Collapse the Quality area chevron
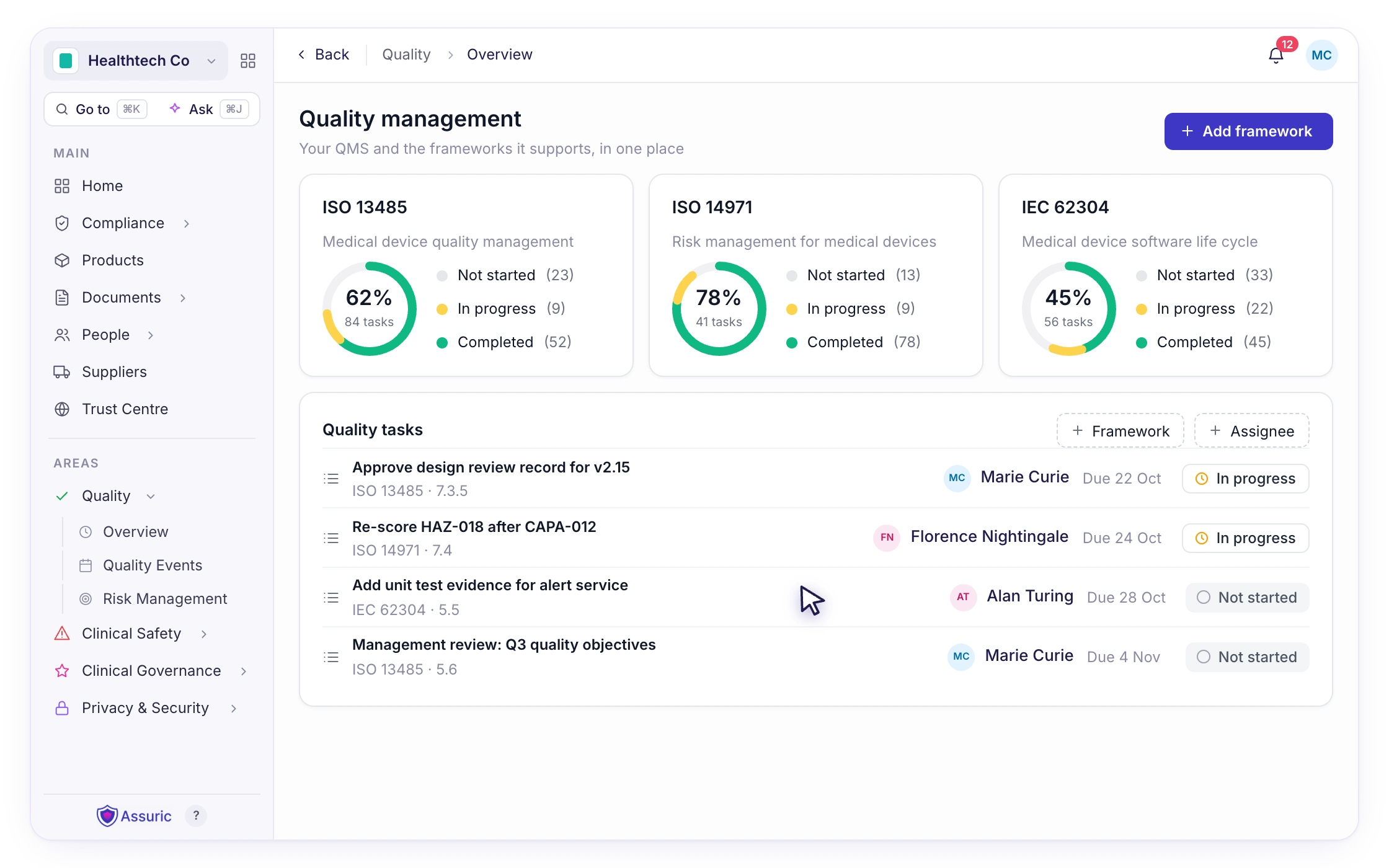The image size is (1389, 868). (x=151, y=496)
